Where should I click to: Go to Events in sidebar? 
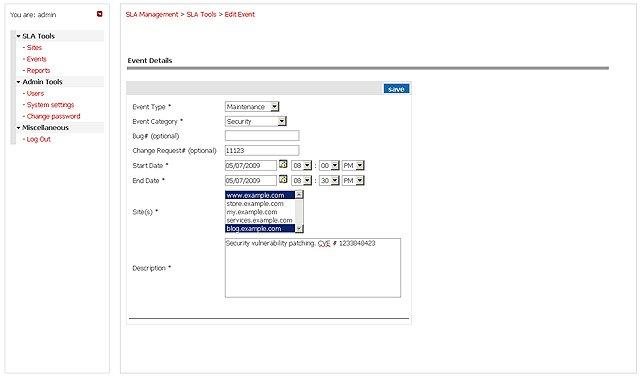36,59
